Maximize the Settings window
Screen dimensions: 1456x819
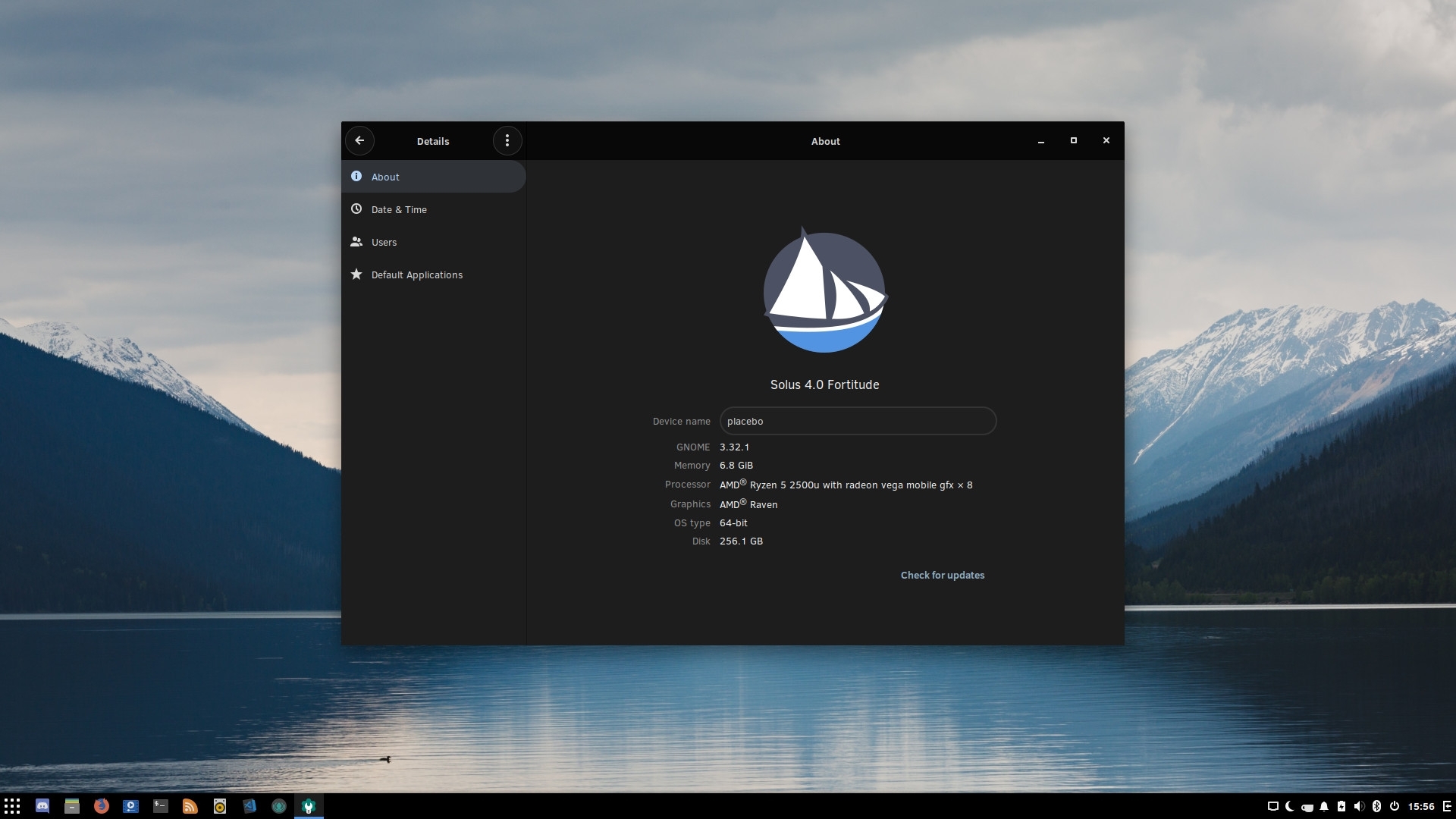coord(1074,140)
